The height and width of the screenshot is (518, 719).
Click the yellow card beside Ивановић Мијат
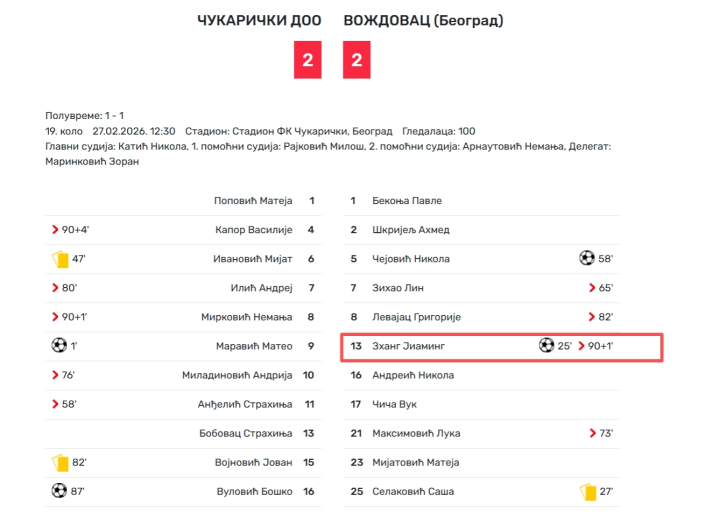pos(59,259)
